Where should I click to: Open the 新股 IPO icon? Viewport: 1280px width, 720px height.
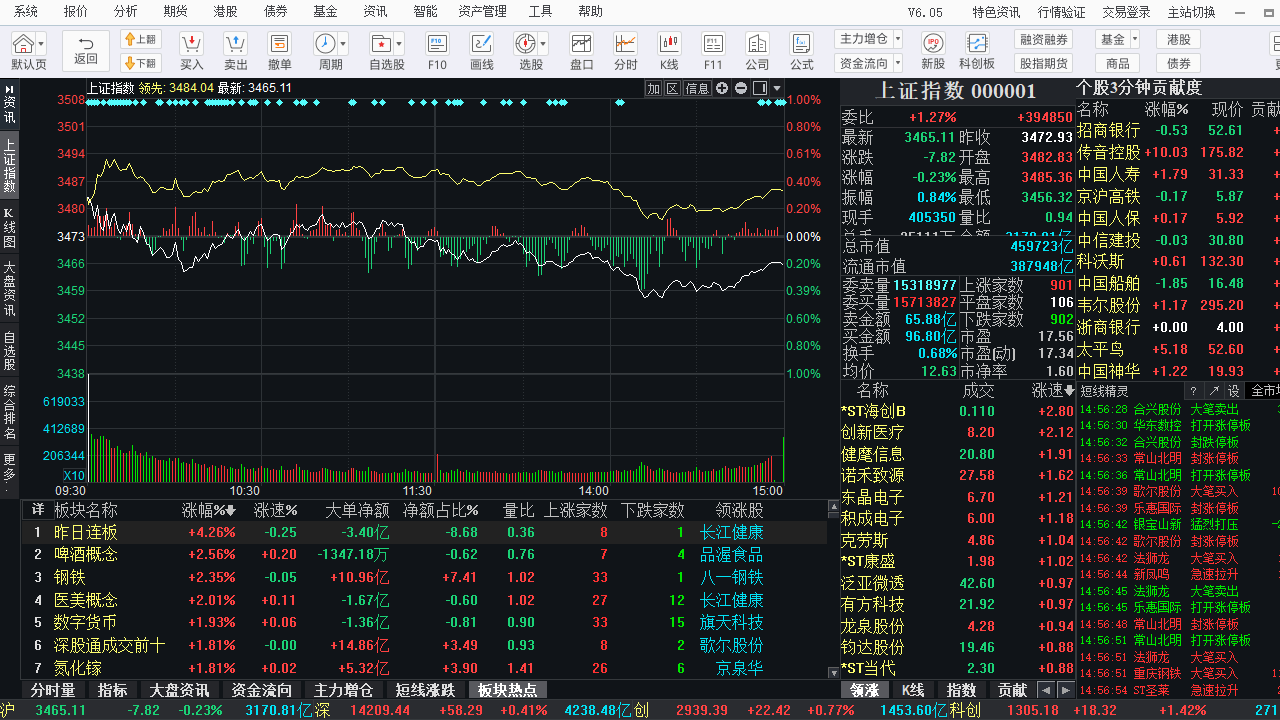click(x=932, y=44)
